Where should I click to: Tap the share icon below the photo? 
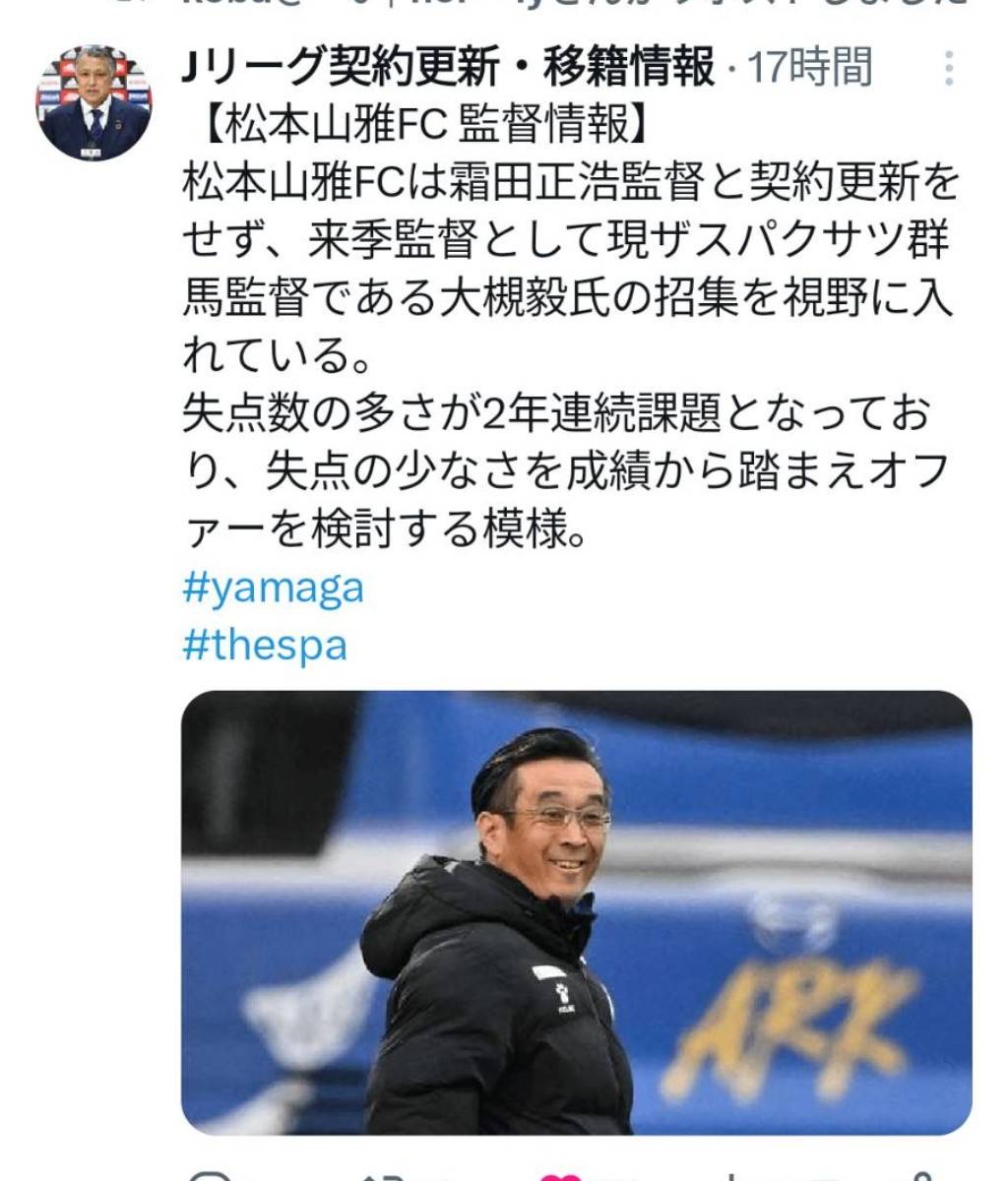click(x=920, y=1175)
